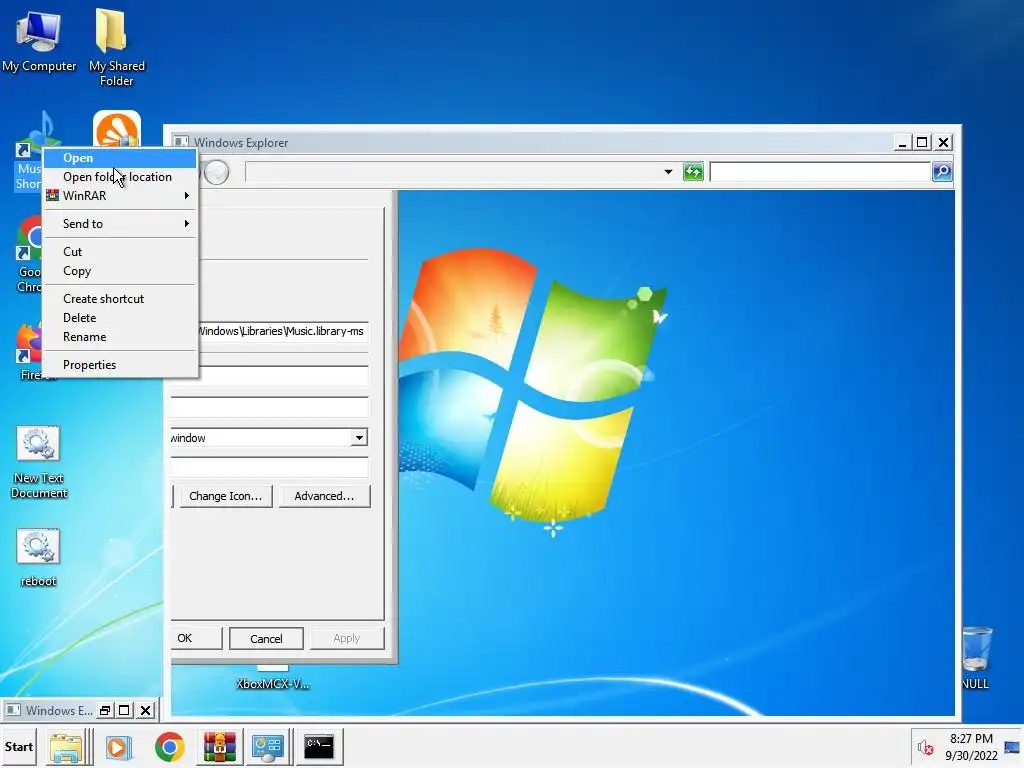Open the taskbar file explorer folder icon
Viewport: 1024px width, 768px height.
pos(66,747)
